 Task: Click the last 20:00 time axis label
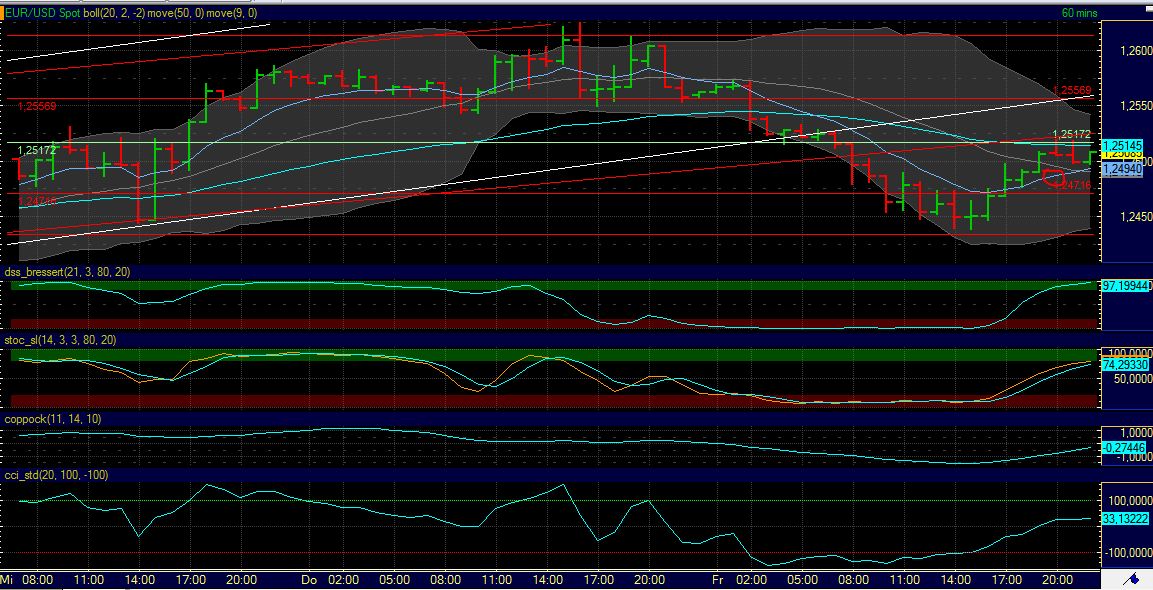click(x=1057, y=580)
